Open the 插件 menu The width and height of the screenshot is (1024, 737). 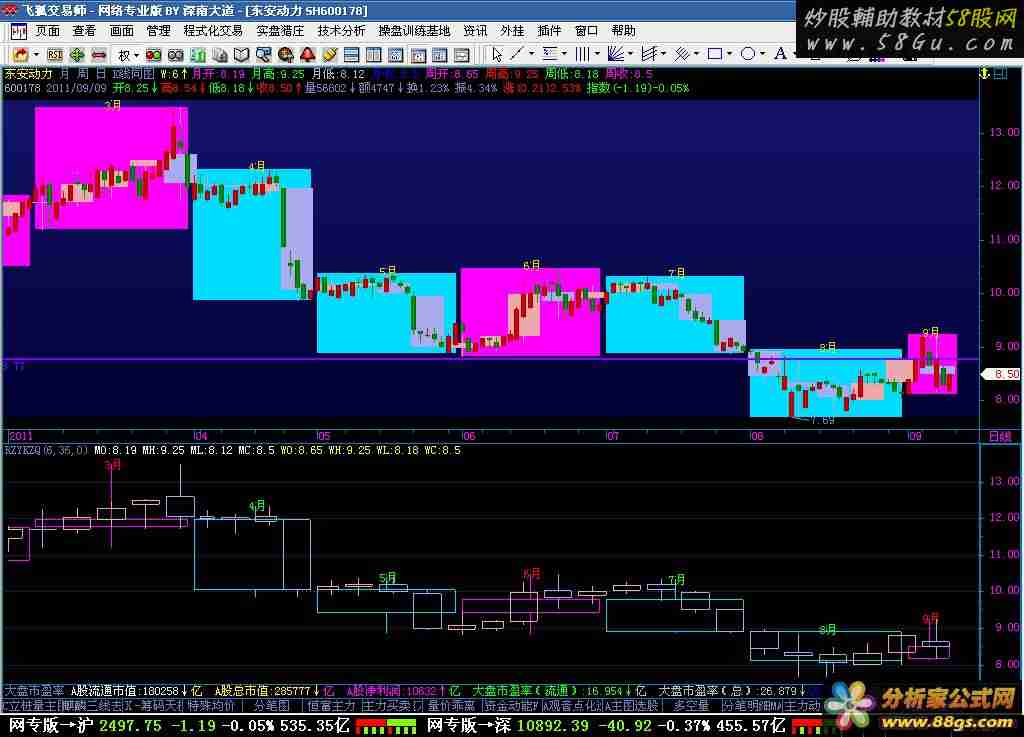[x=549, y=31]
